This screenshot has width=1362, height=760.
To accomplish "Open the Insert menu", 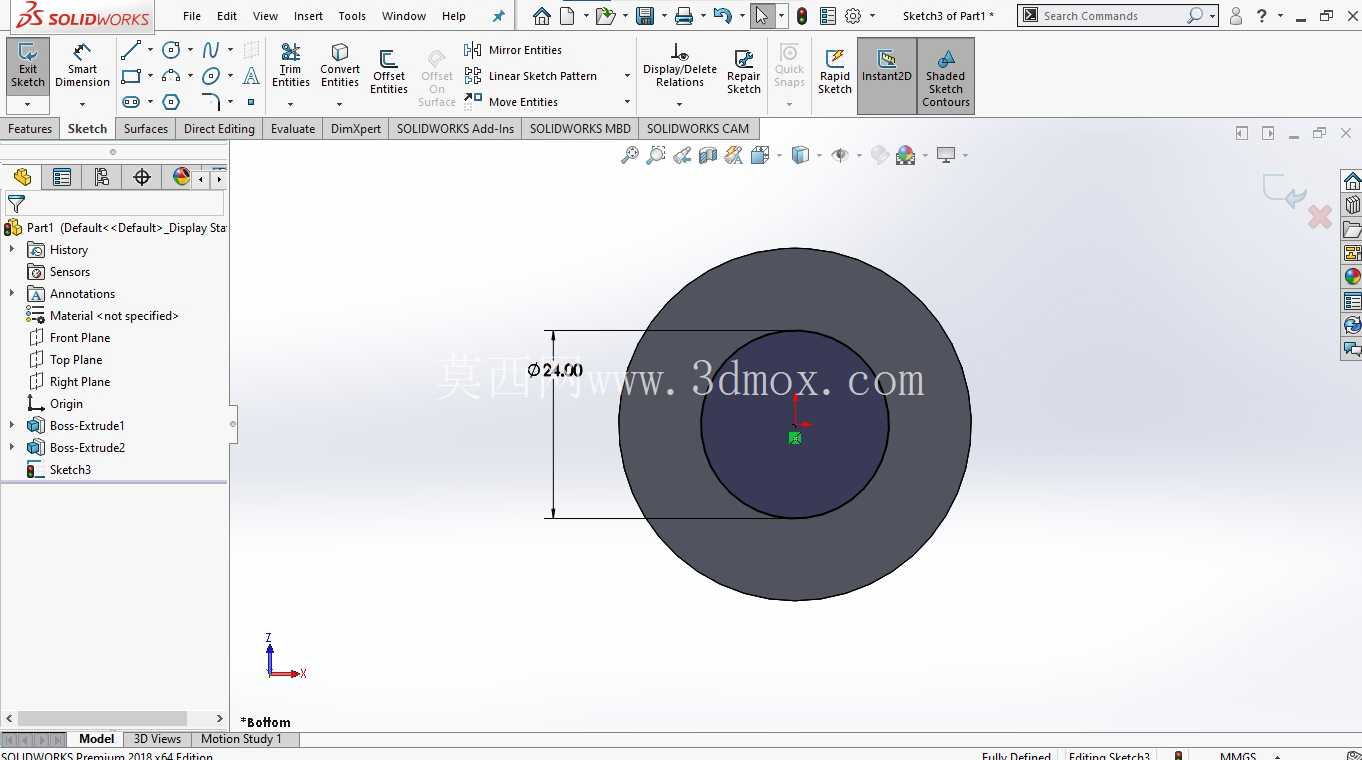I will coord(308,16).
